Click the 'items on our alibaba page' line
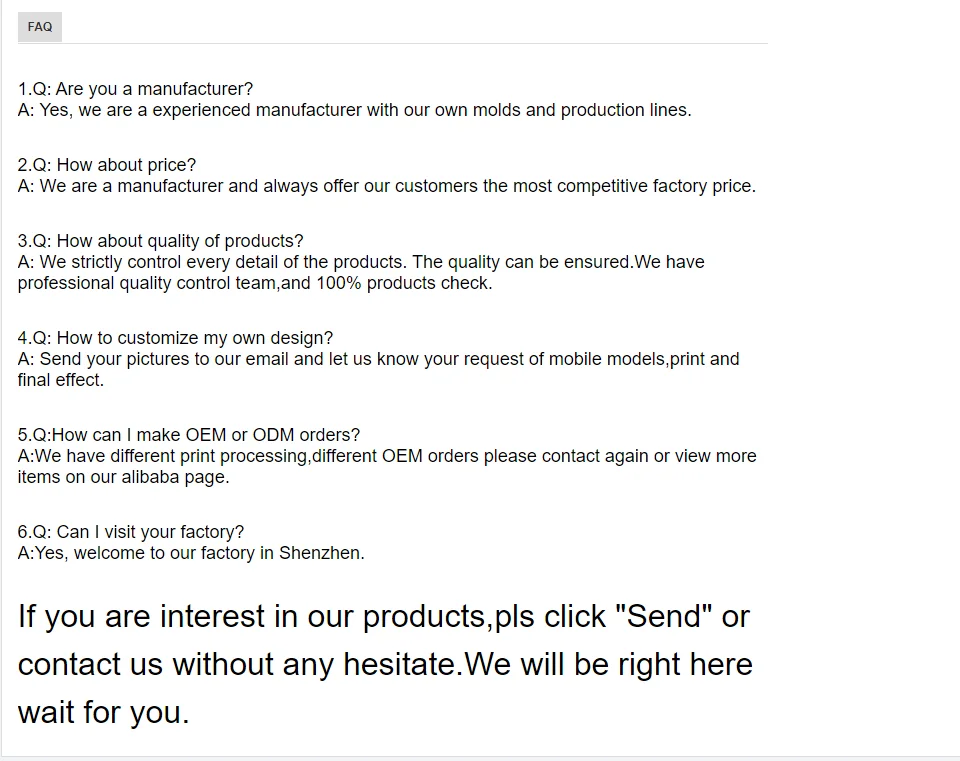The height and width of the screenshot is (761, 960). pos(123,477)
